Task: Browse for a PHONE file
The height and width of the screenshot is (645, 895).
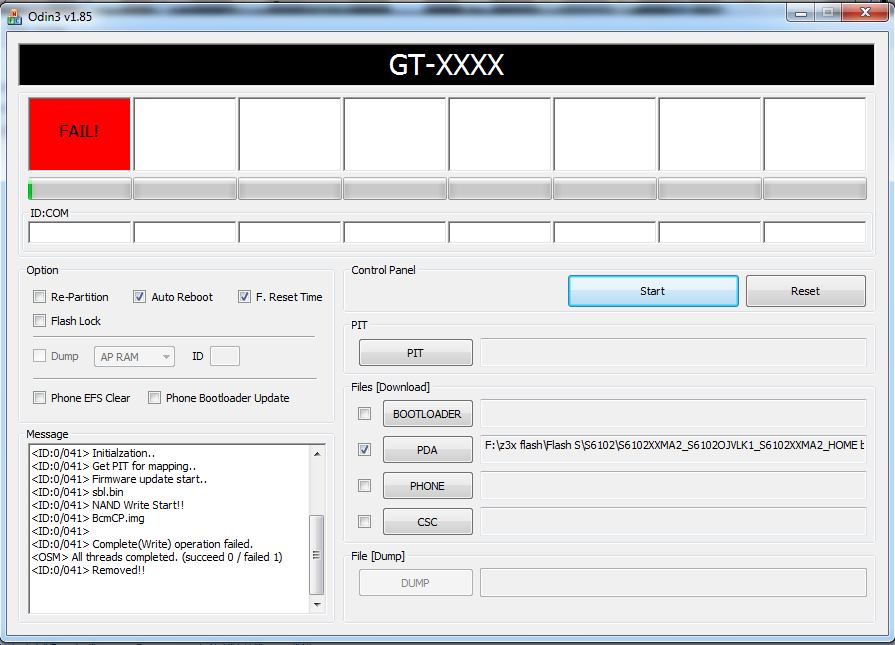Action: coord(428,486)
